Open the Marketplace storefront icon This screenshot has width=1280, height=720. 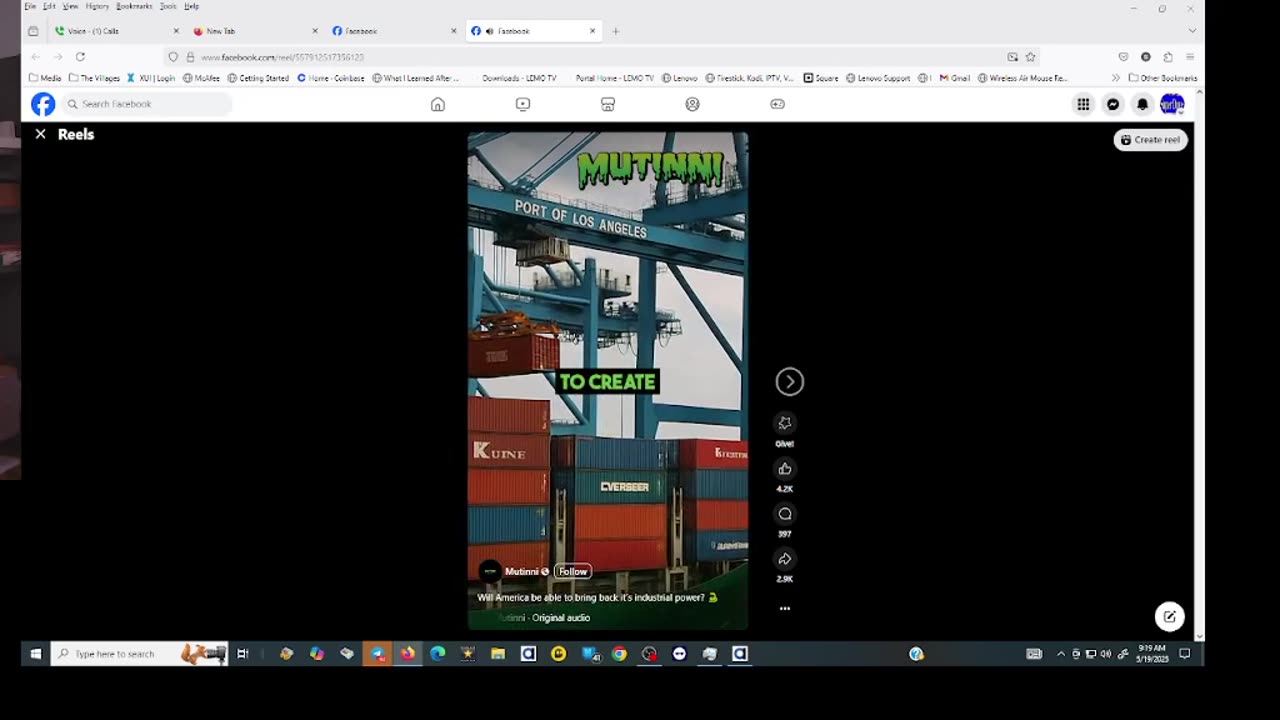tap(607, 104)
